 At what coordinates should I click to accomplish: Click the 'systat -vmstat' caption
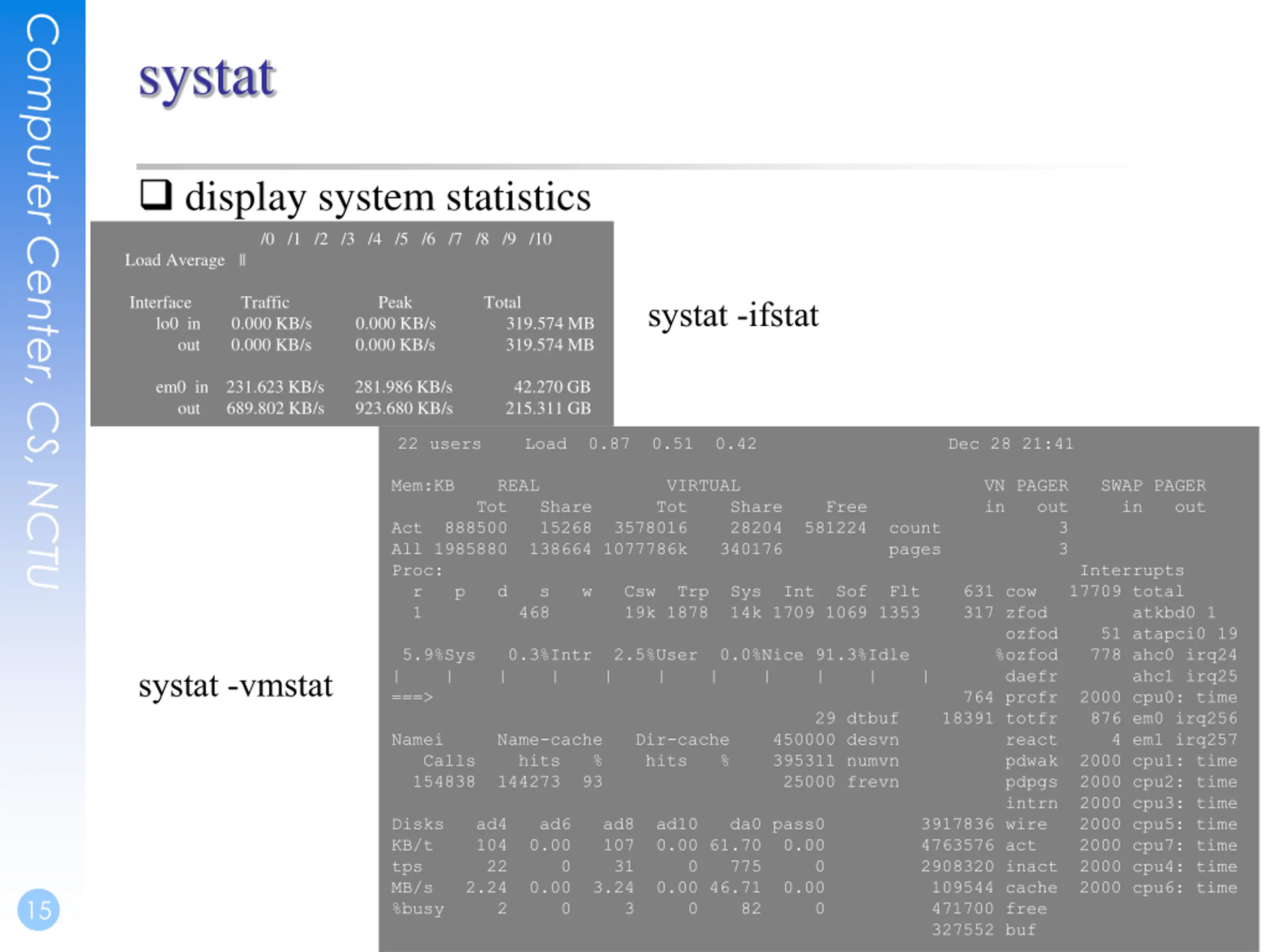236,686
